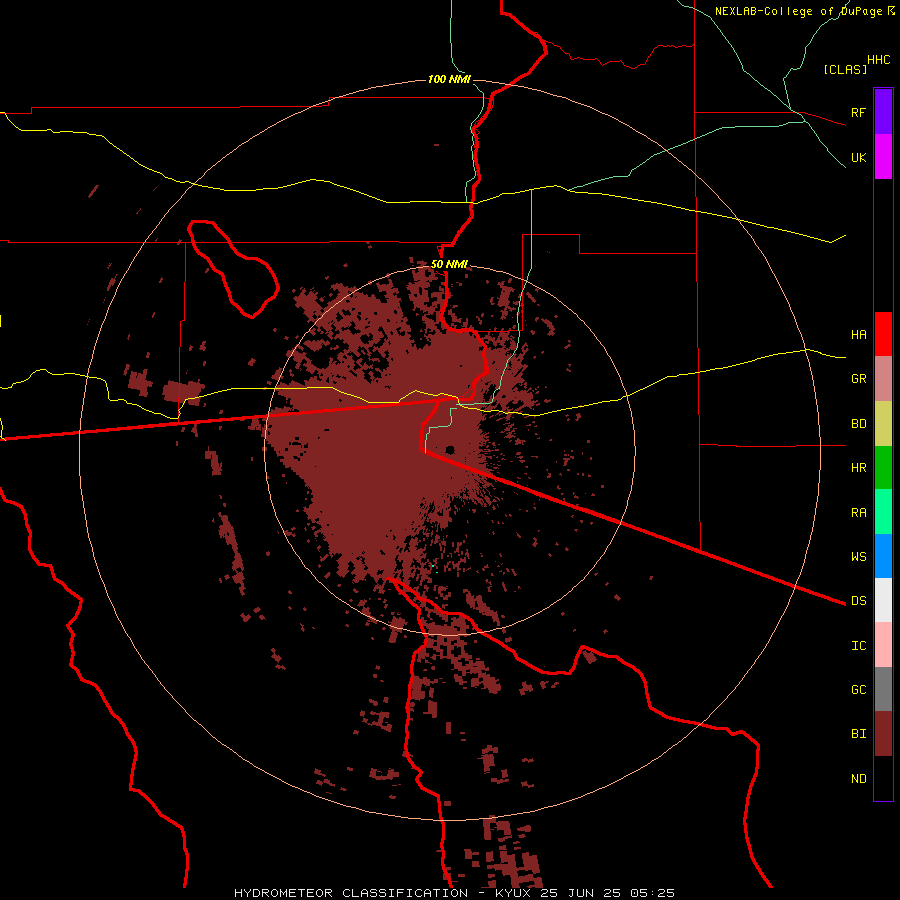Screen dimensions: 900x900
Task: Click the GR pink-brown legend swatch
Action: 883,379
